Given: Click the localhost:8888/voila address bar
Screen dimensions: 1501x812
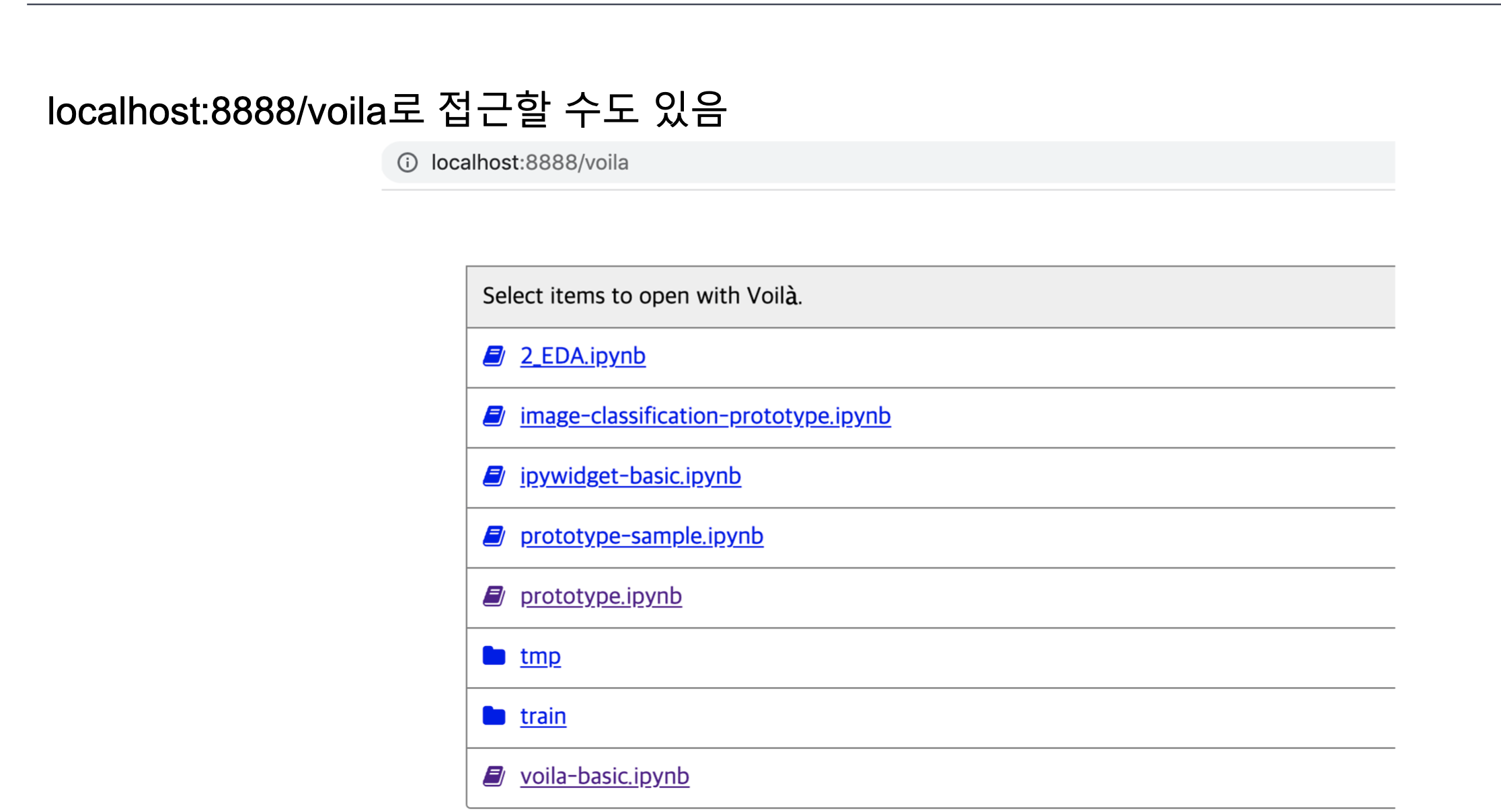Looking at the screenshot, I should (874, 163).
